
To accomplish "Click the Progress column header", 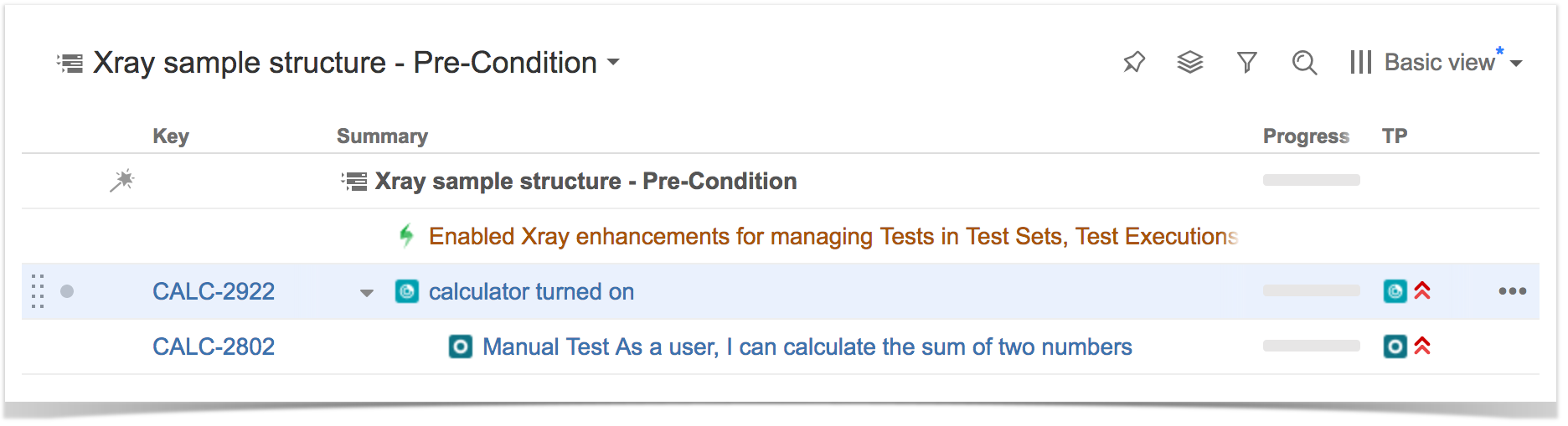I will [x=1306, y=136].
